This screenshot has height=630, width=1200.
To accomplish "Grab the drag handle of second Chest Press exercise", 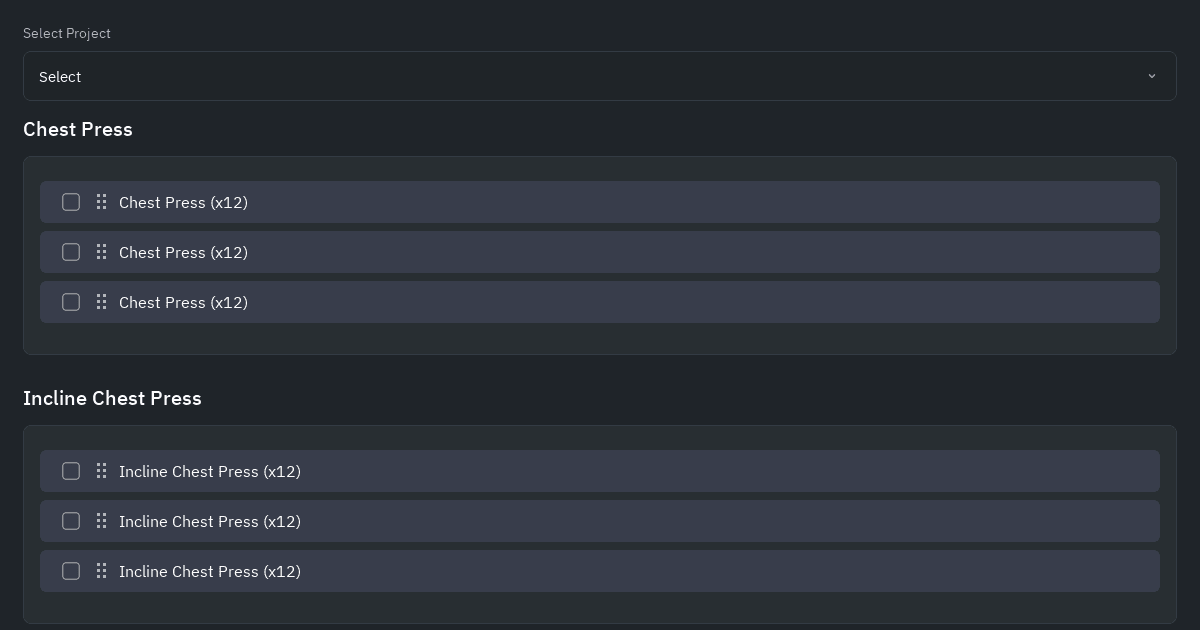I will (101, 252).
